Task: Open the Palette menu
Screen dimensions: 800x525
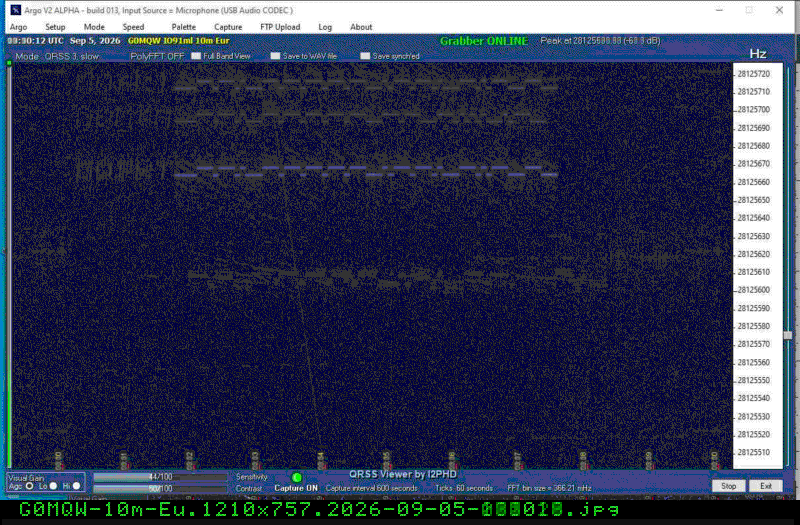Action: (184, 27)
